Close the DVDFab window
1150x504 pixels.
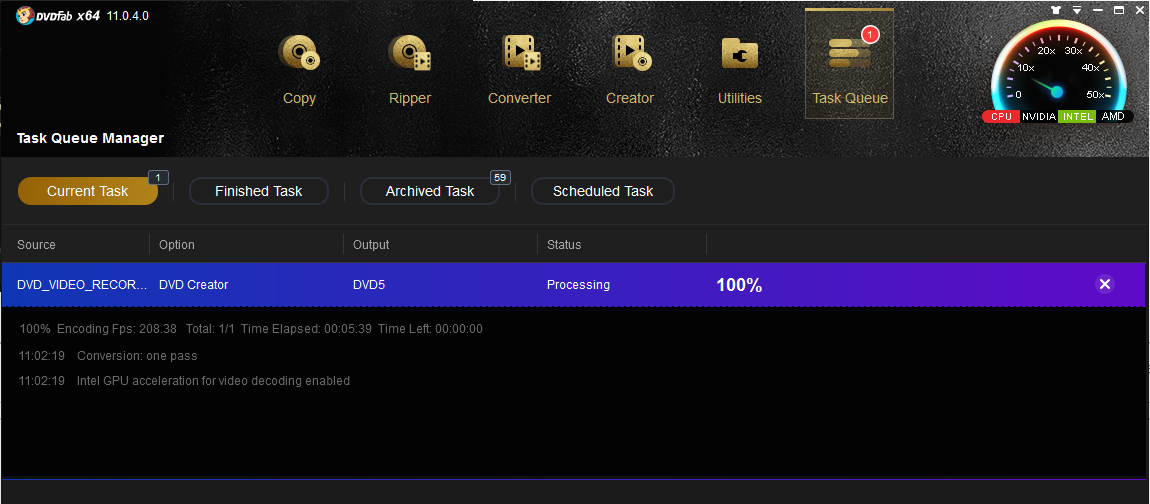[x=1140, y=10]
